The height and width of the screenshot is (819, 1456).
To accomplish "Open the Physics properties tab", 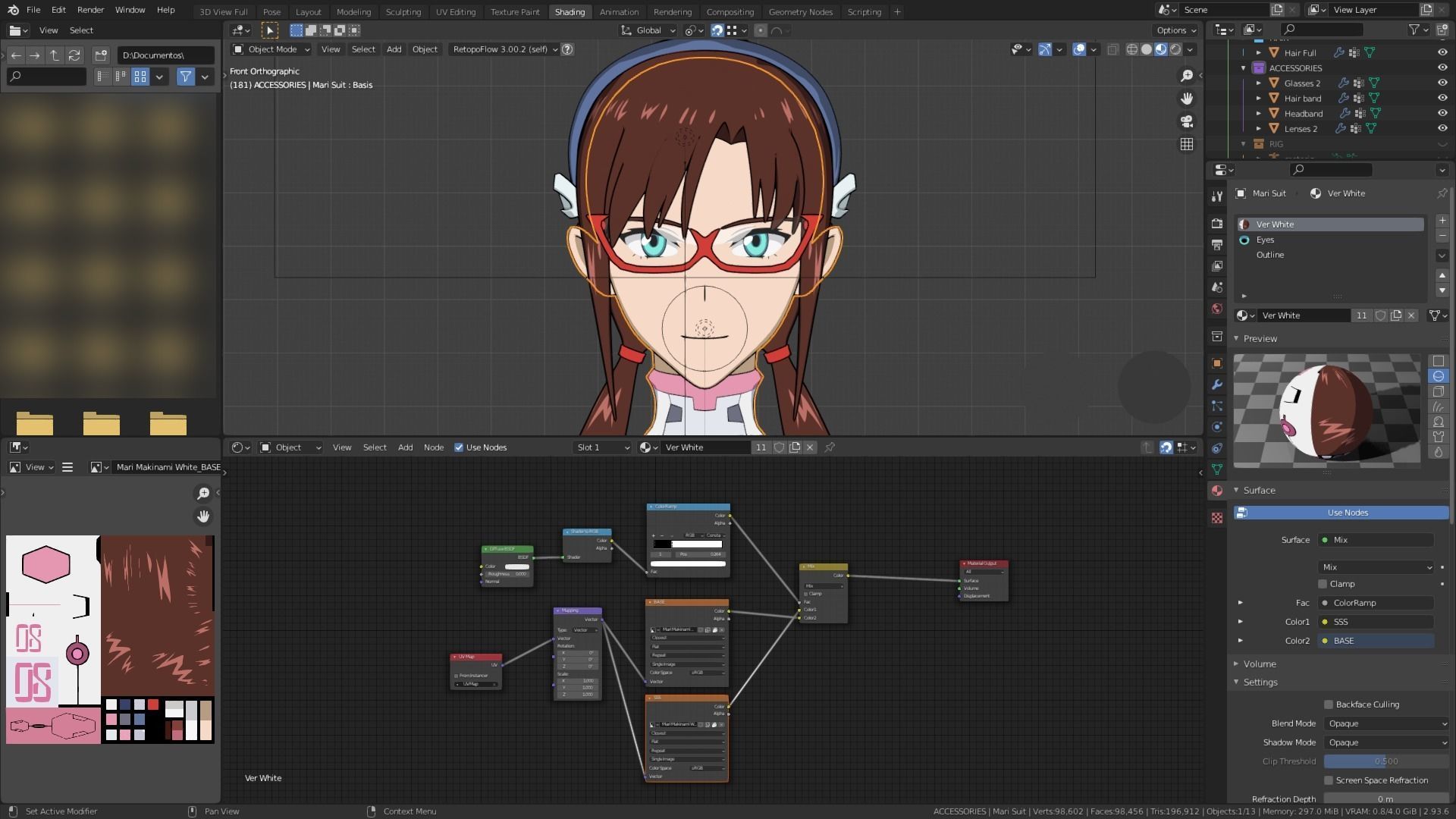I will (x=1217, y=427).
